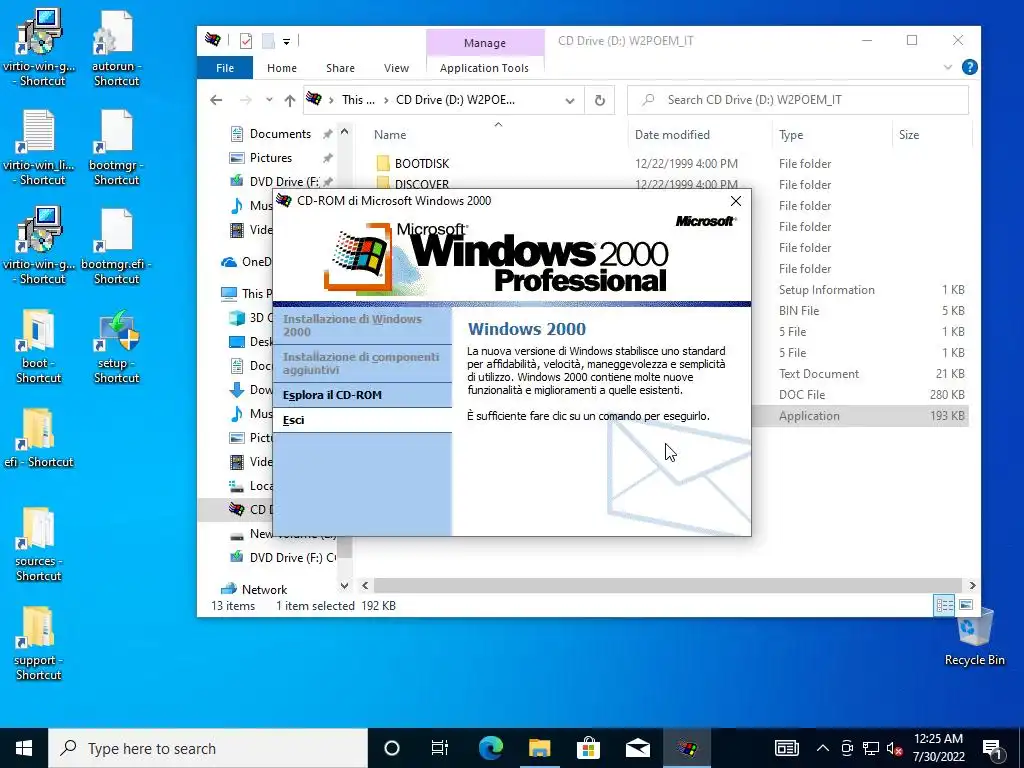Image resolution: width=1024 pixels, height=768 pixels.
Task: Open Microsoft Store from taskbar
Action: (x=588, y=748)
